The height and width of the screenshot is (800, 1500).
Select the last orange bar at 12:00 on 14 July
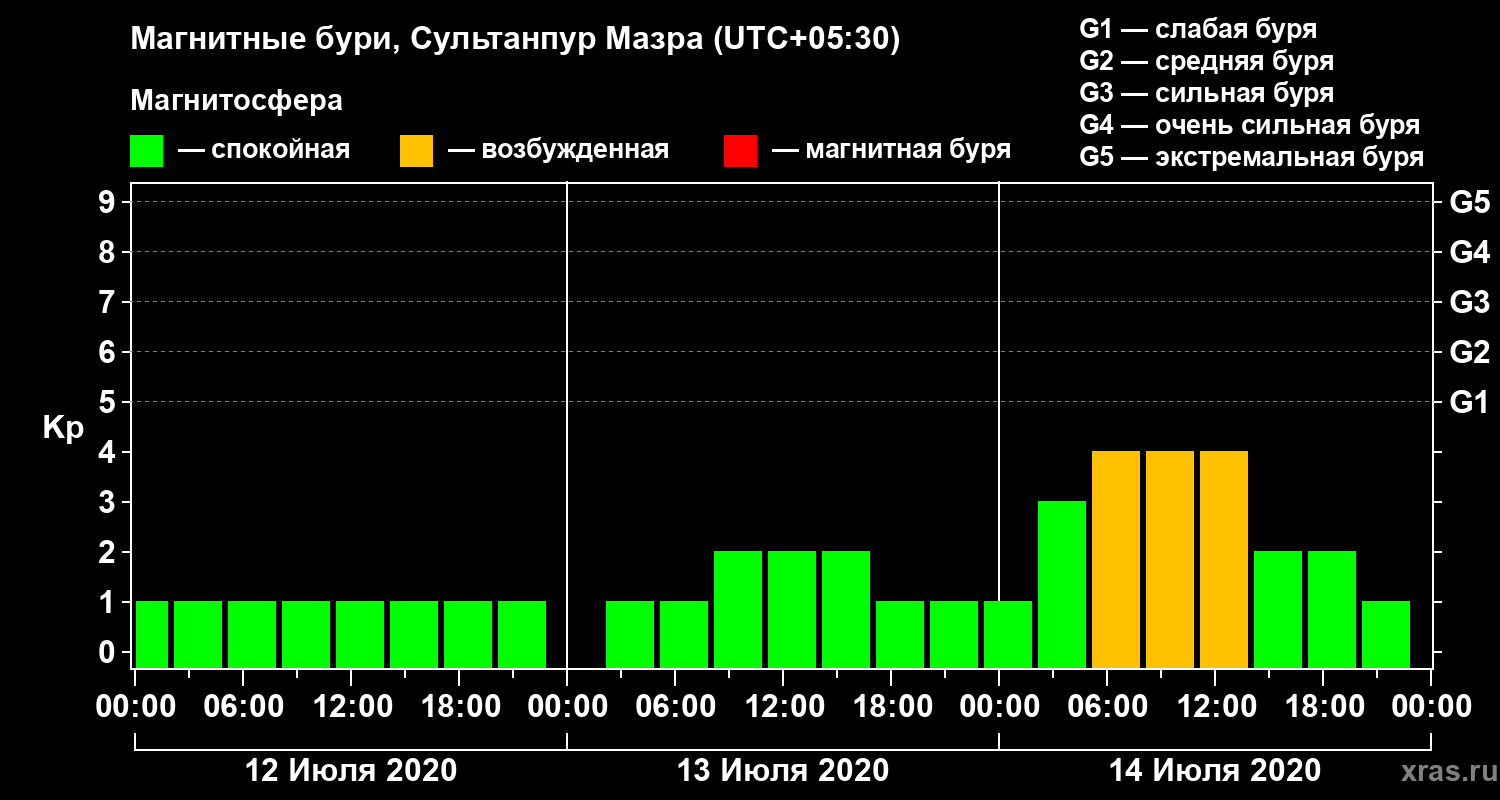tap(1224, 559)
